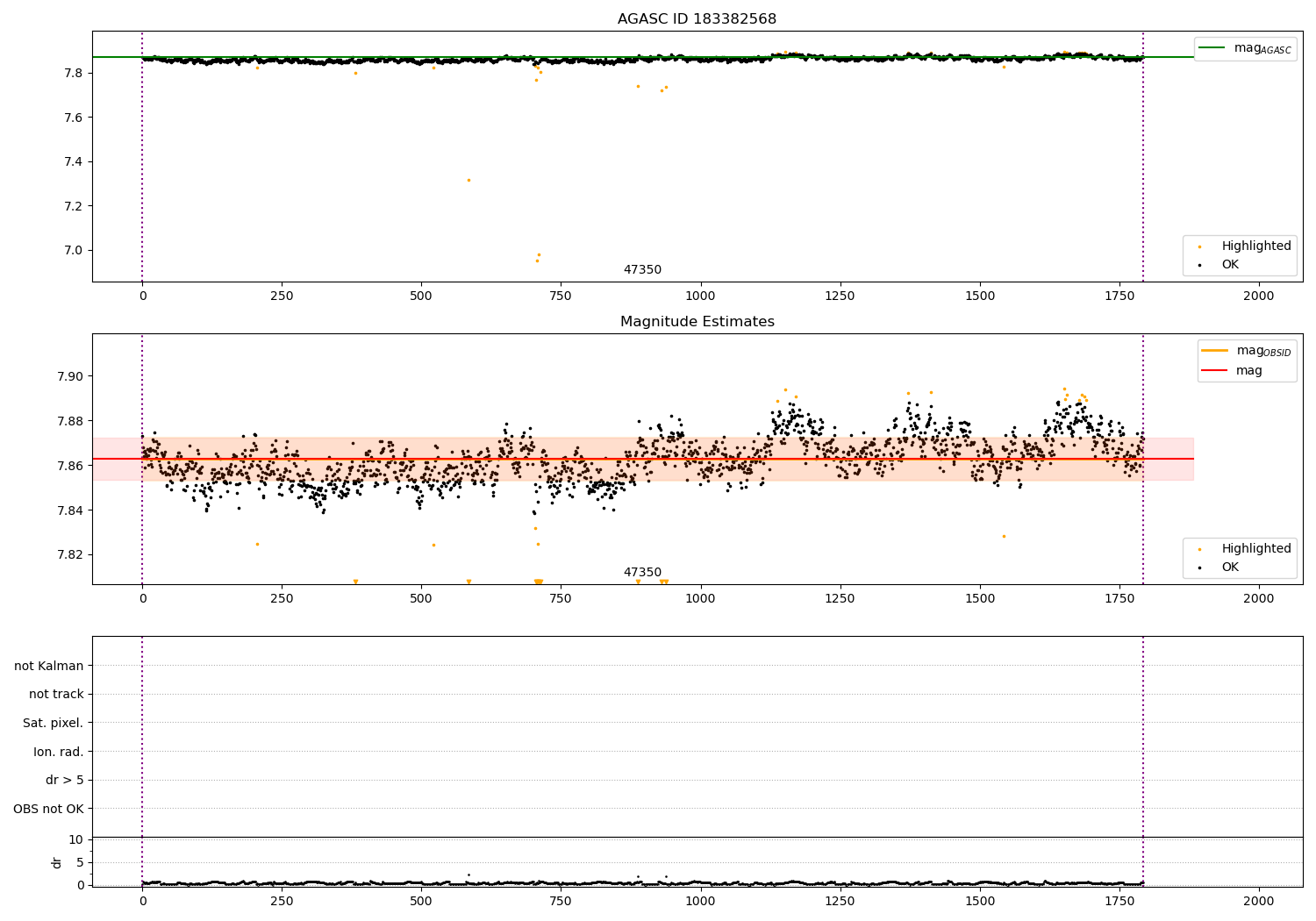Image resolution: width=1316 pixels, height=921 pixels.
Task: Click the 'OBS not OK' axis label
Action: pos(49,809)
